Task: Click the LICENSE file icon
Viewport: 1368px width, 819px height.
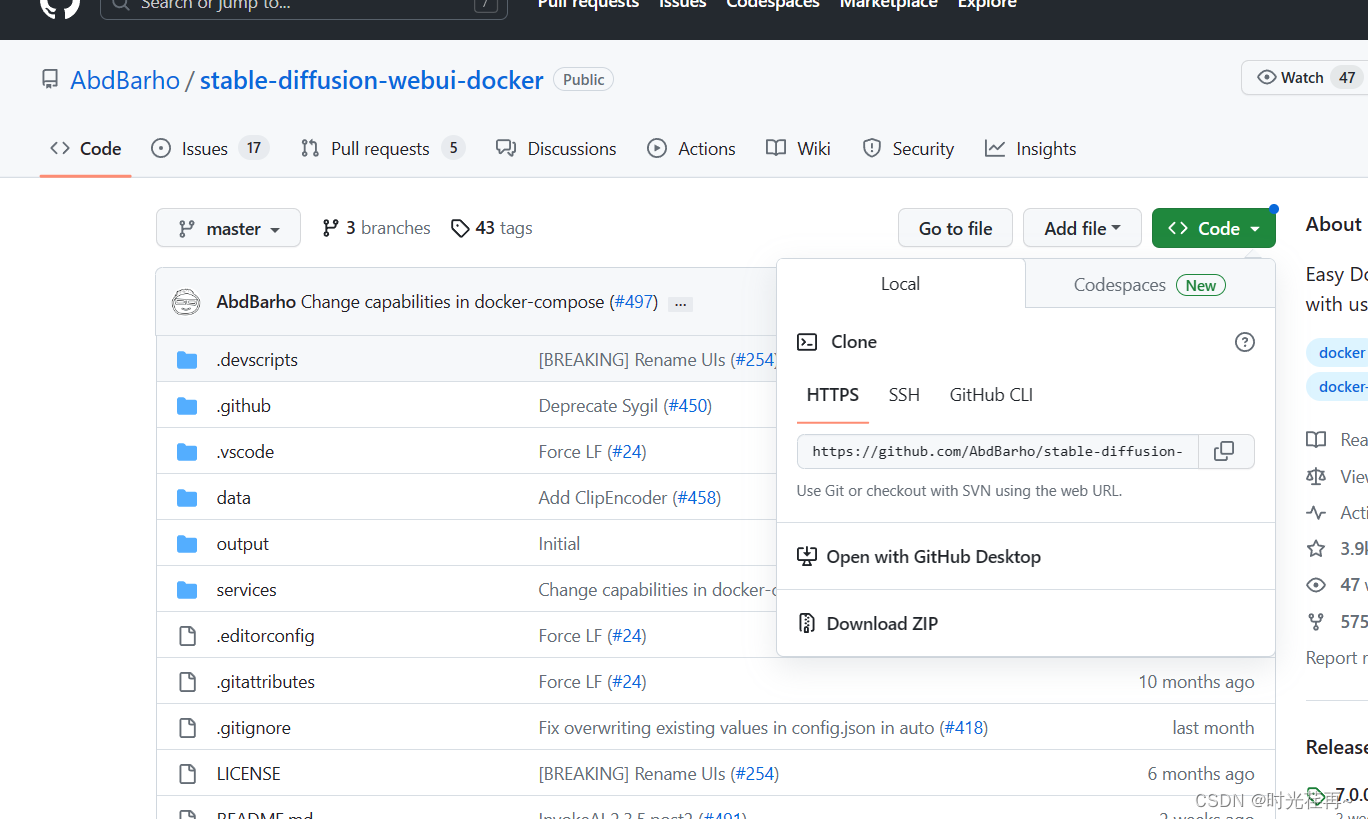Action: [x=187, y=774]
